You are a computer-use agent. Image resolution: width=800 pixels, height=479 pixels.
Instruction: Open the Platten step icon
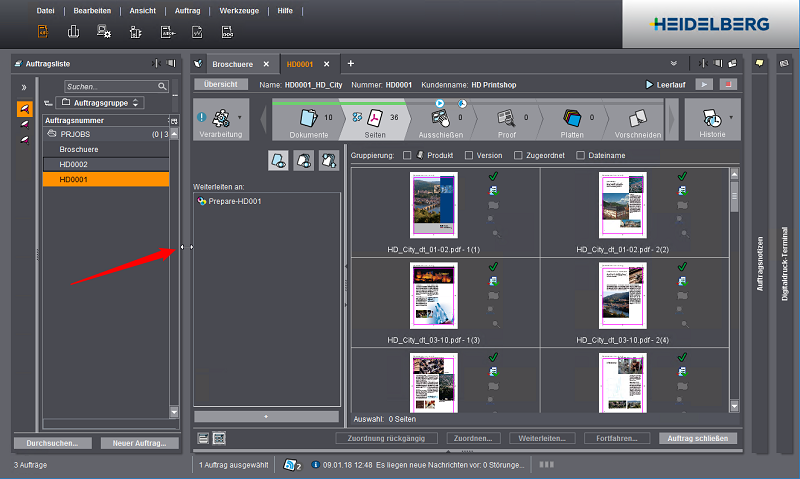pyautogui.click(x=572, y=119)
